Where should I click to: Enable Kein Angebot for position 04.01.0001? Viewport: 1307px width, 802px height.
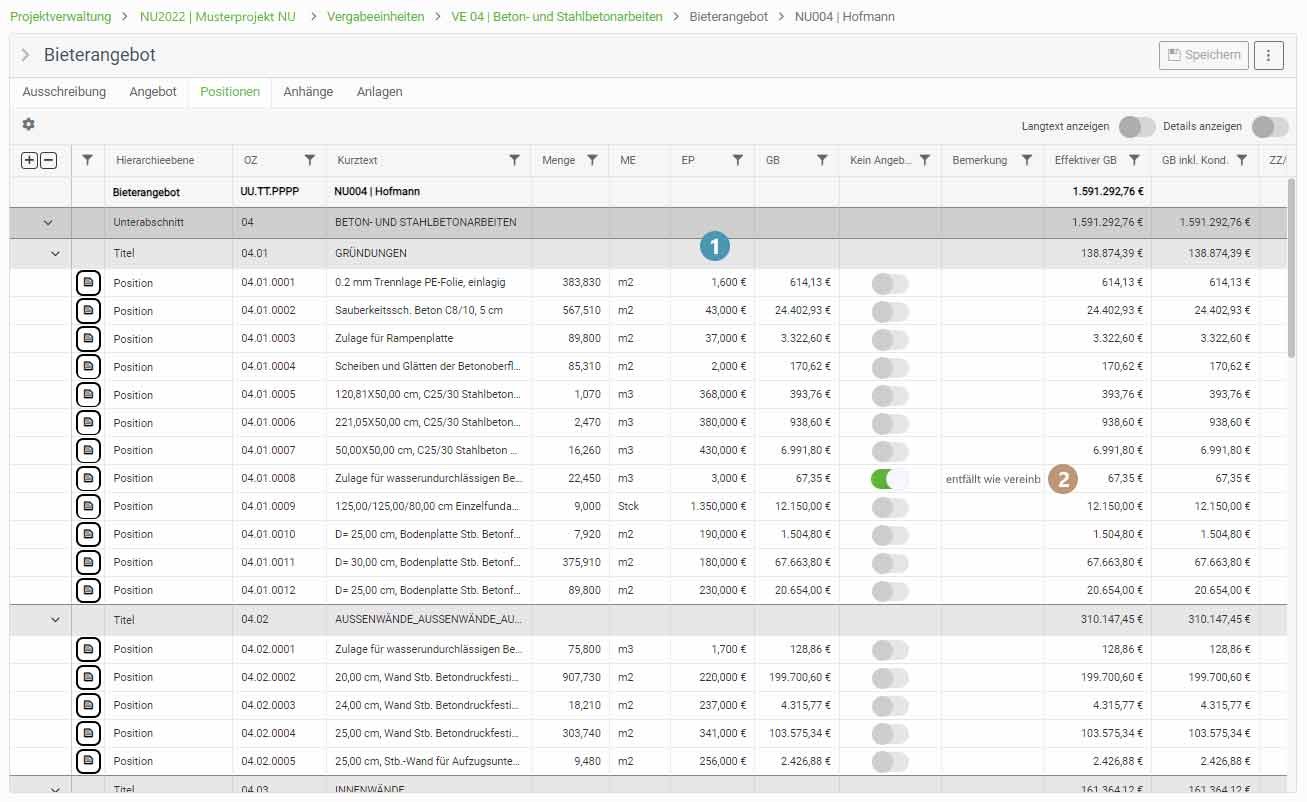click(x=890, y=283)
